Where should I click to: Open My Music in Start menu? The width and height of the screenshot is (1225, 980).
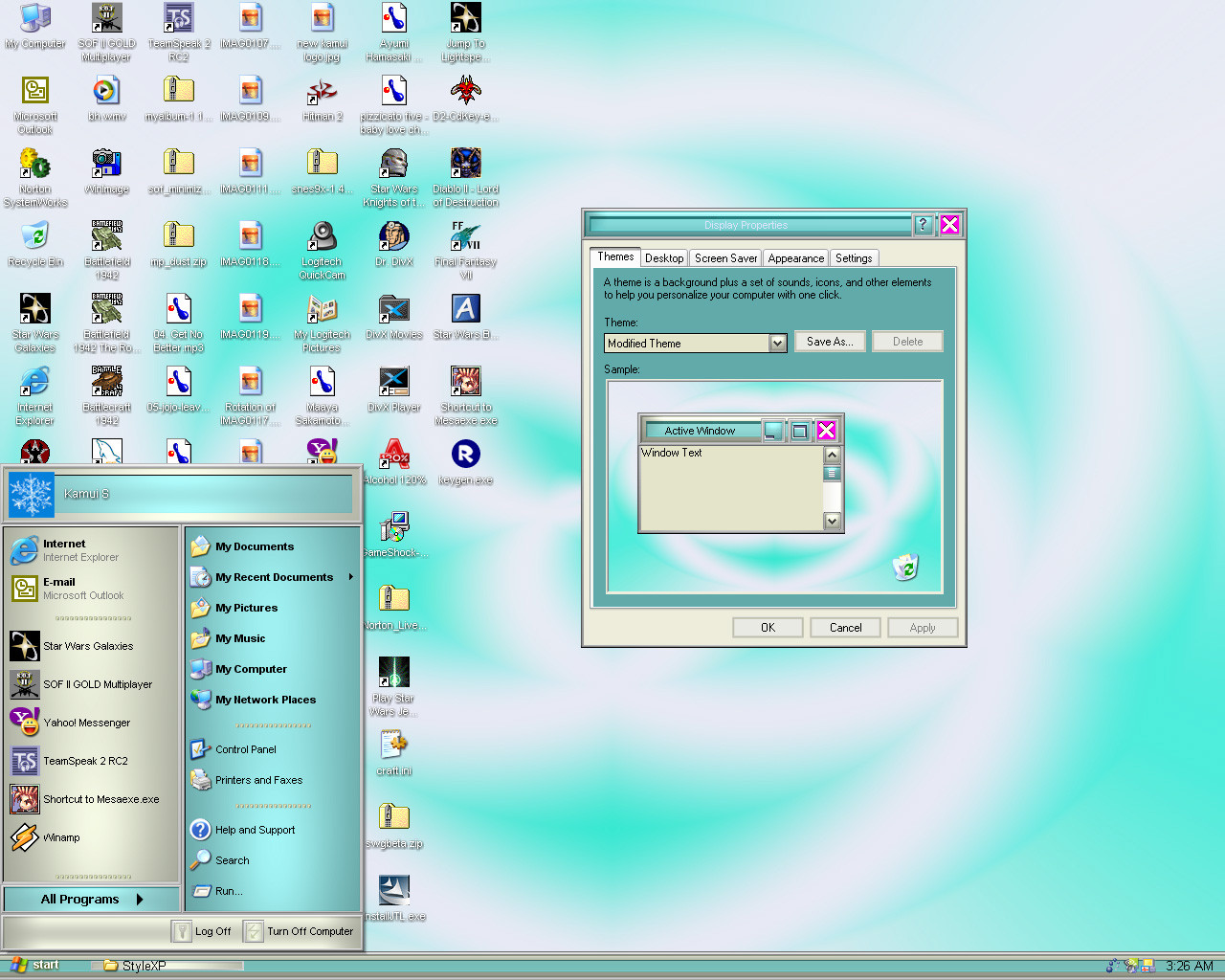pos(273,638)
